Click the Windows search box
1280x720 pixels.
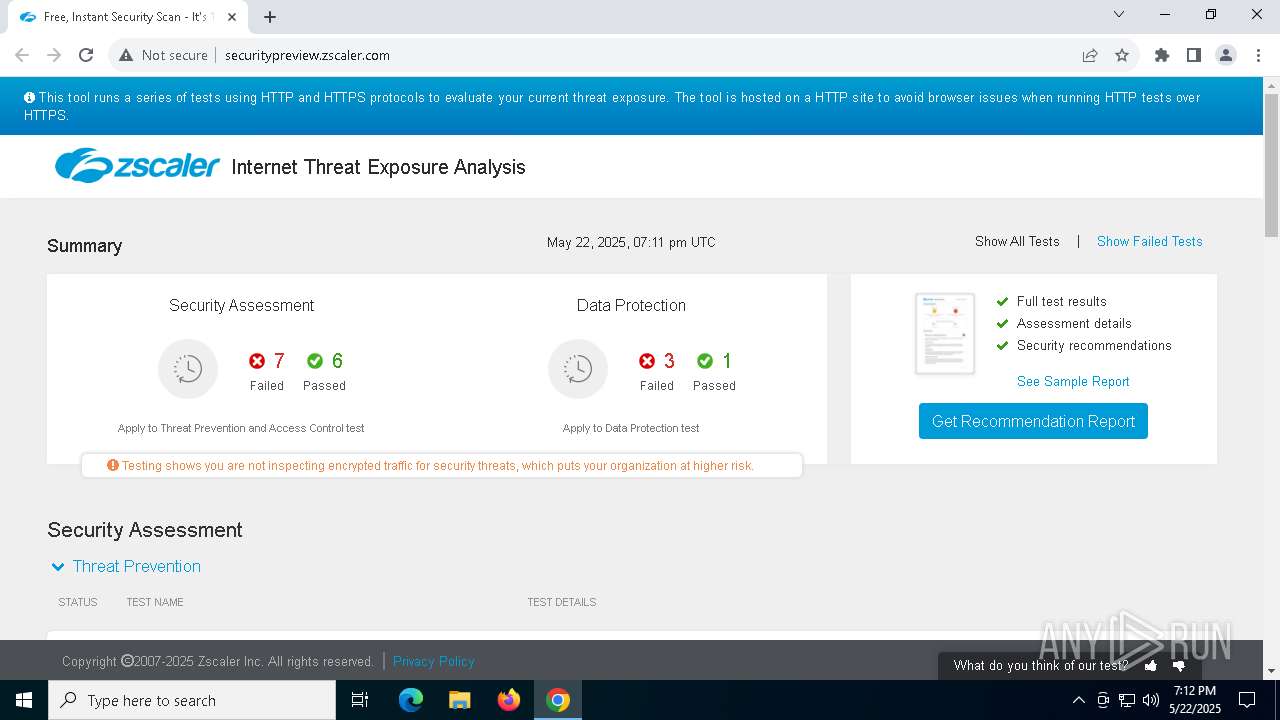pos(192,700)
